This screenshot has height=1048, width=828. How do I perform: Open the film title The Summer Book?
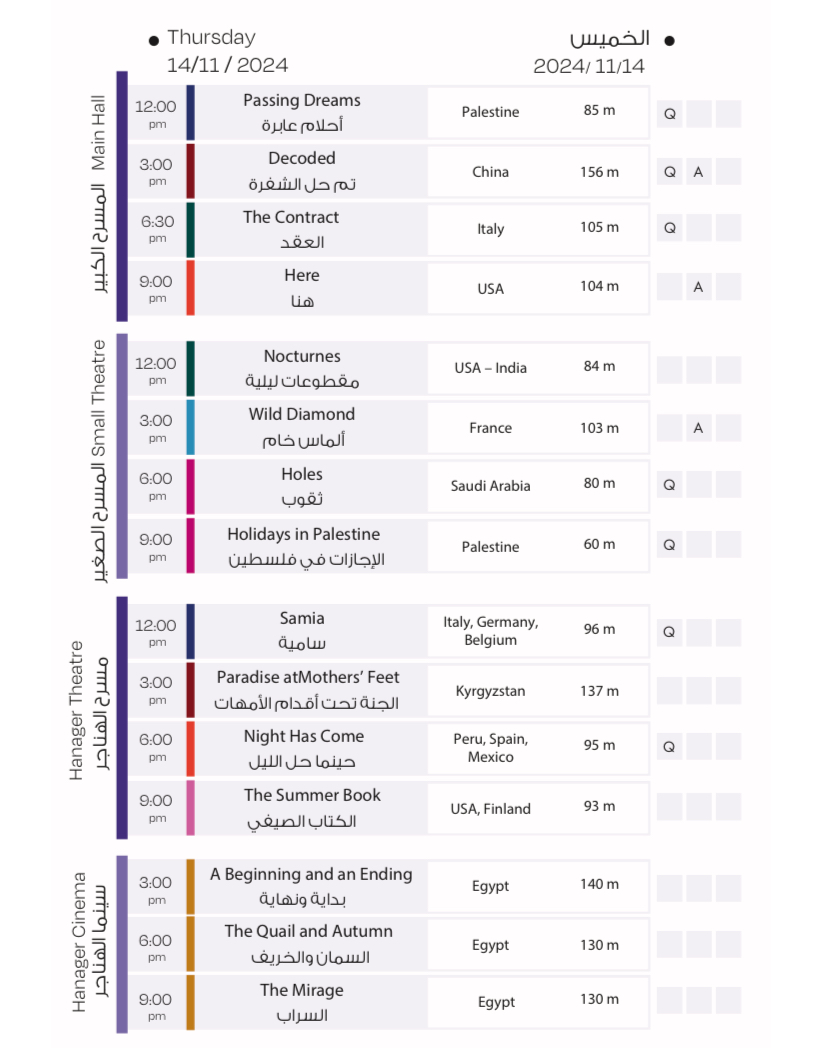312,796
